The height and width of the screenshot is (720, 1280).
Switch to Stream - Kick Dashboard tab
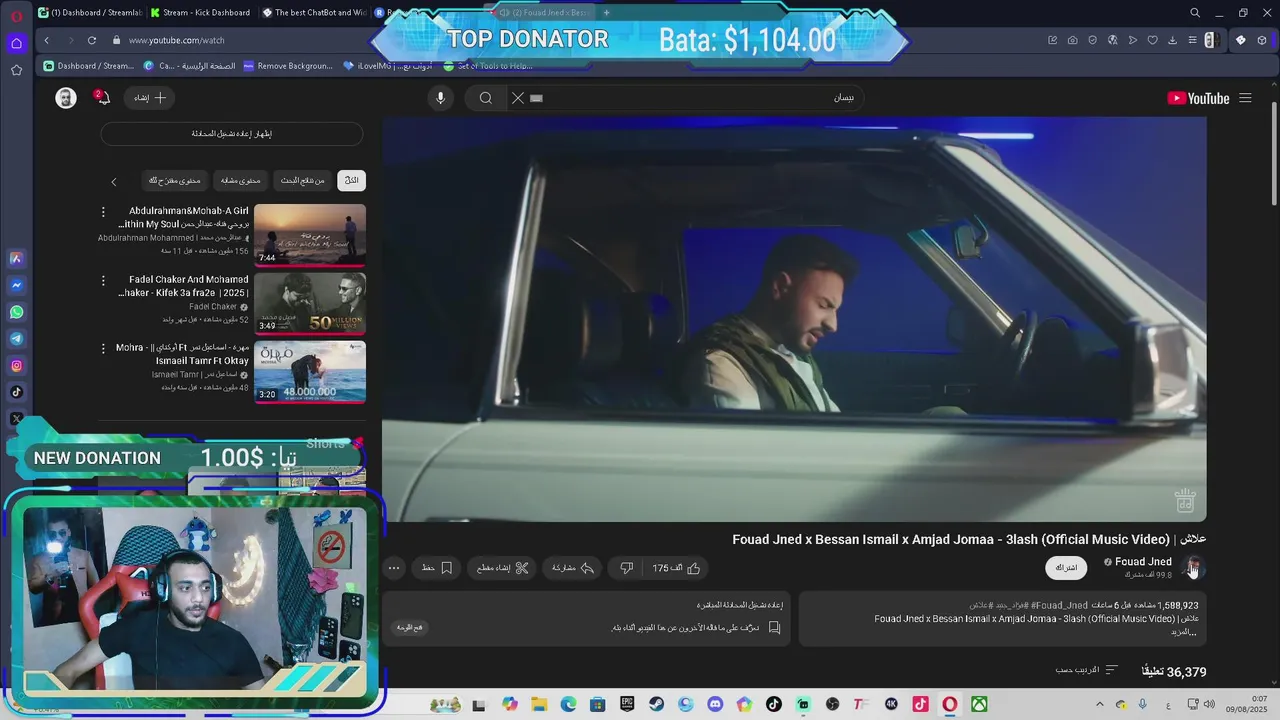pos(200,13)
